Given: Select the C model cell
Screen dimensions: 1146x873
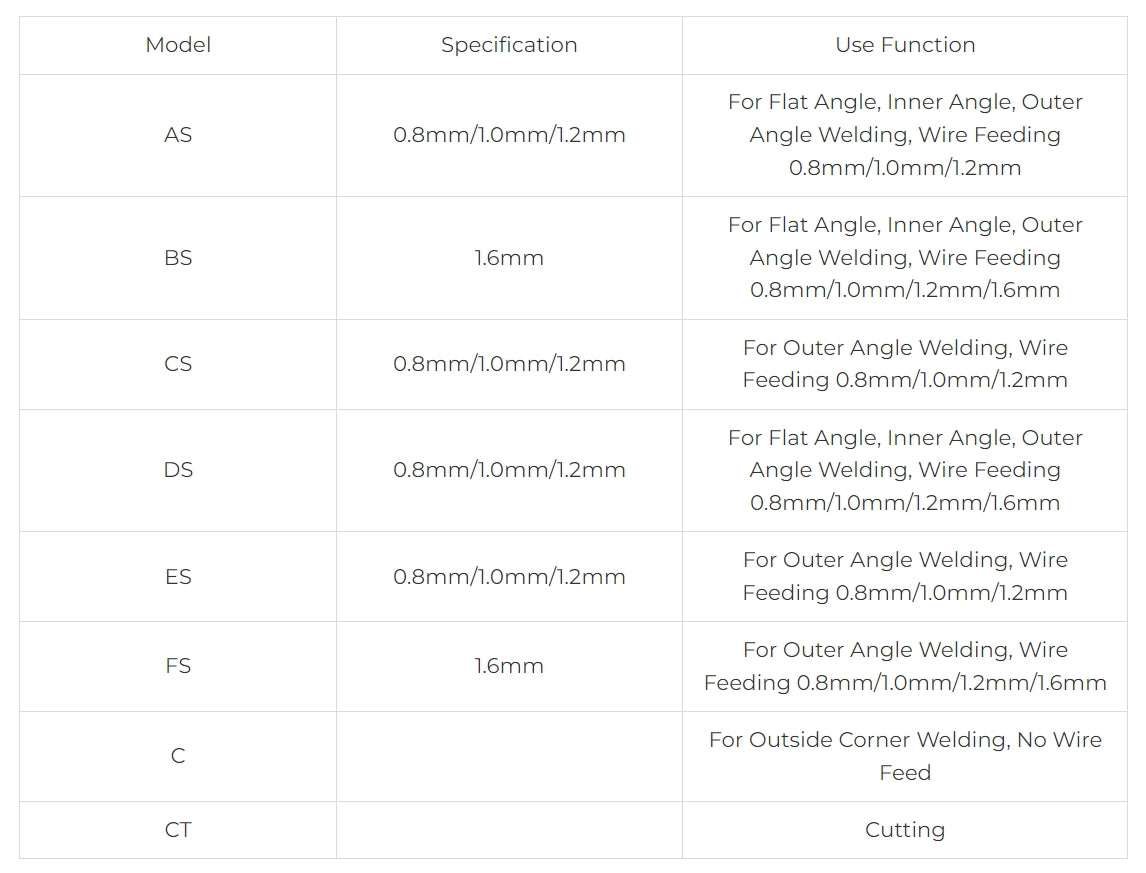Looking at the screenshot, I should pyautogui.click(x=178, y=756).
